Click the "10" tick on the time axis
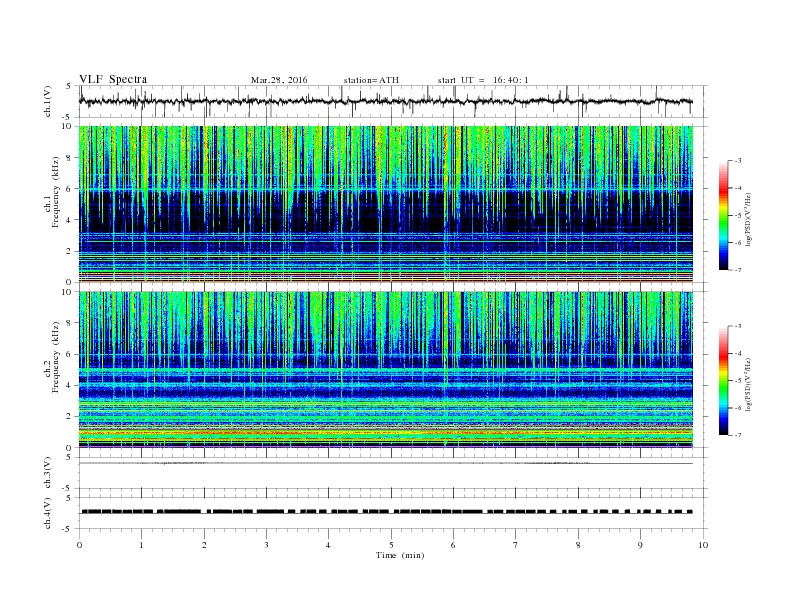This screenshot has width=792, height=612. [703, 545]
